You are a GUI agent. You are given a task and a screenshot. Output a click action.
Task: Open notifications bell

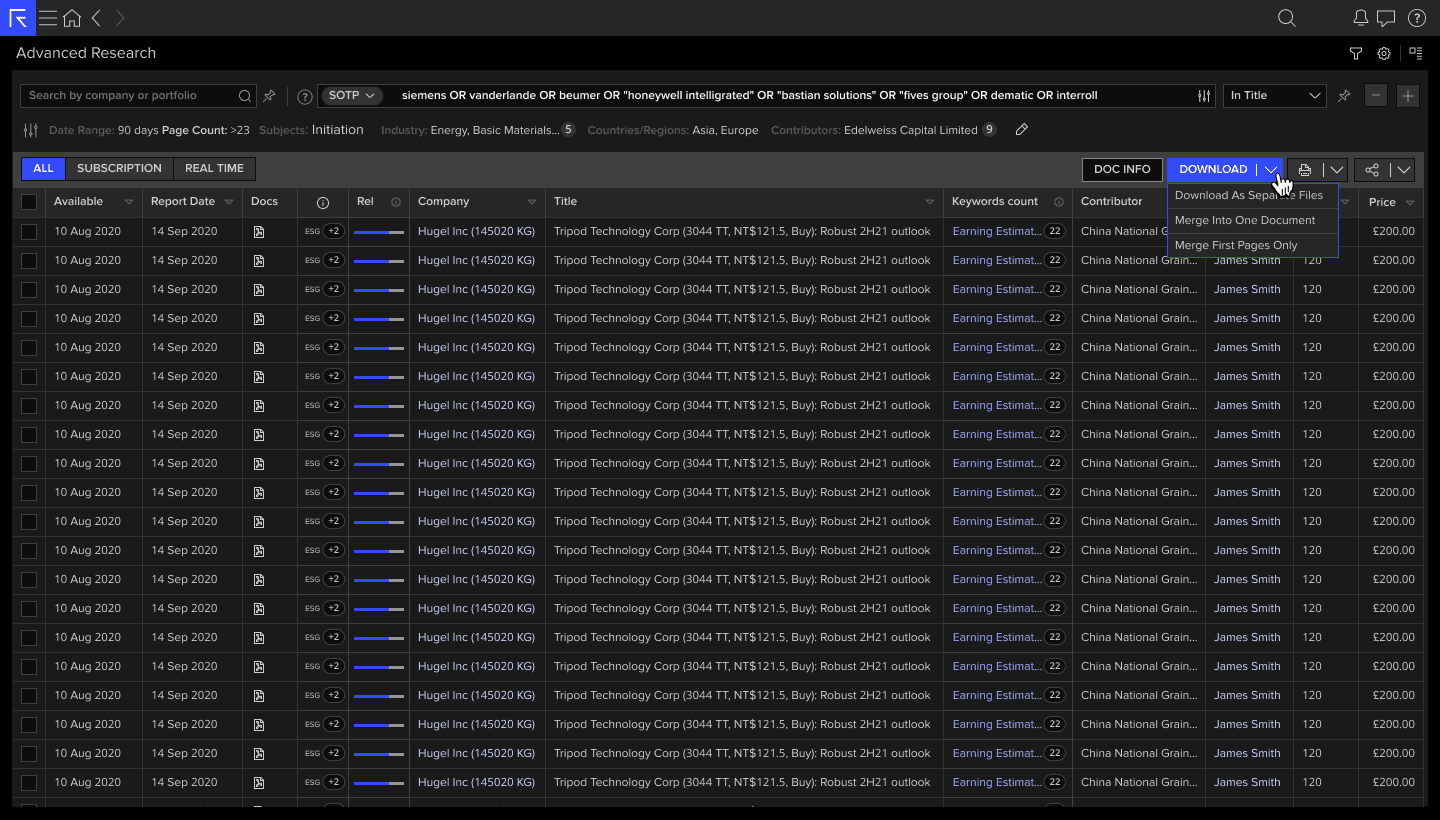pyautogui.click(x=1360, y=18)
